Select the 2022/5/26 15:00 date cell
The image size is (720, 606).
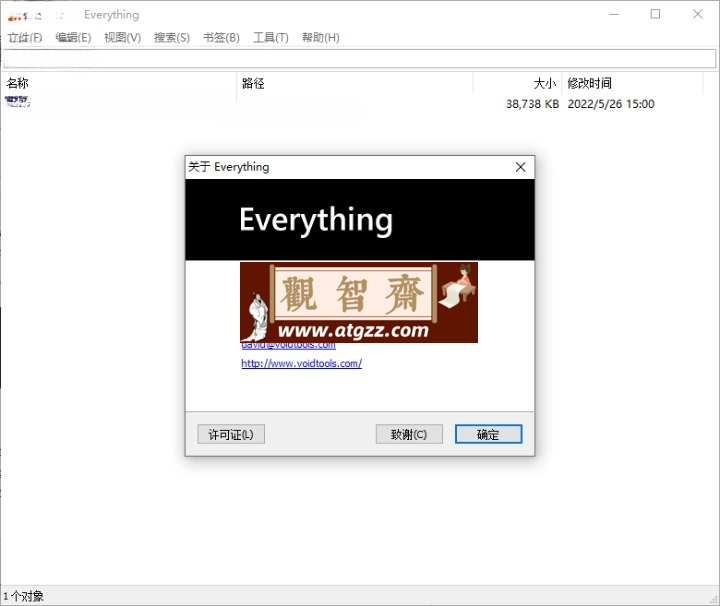tap(611, 104)
